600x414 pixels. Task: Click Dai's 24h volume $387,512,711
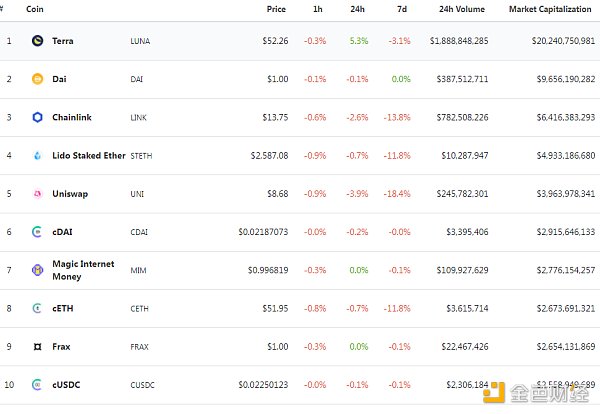pos(462,79)
